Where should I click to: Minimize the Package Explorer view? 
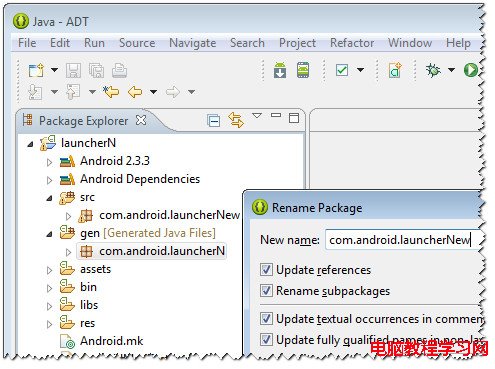[276, 115]
